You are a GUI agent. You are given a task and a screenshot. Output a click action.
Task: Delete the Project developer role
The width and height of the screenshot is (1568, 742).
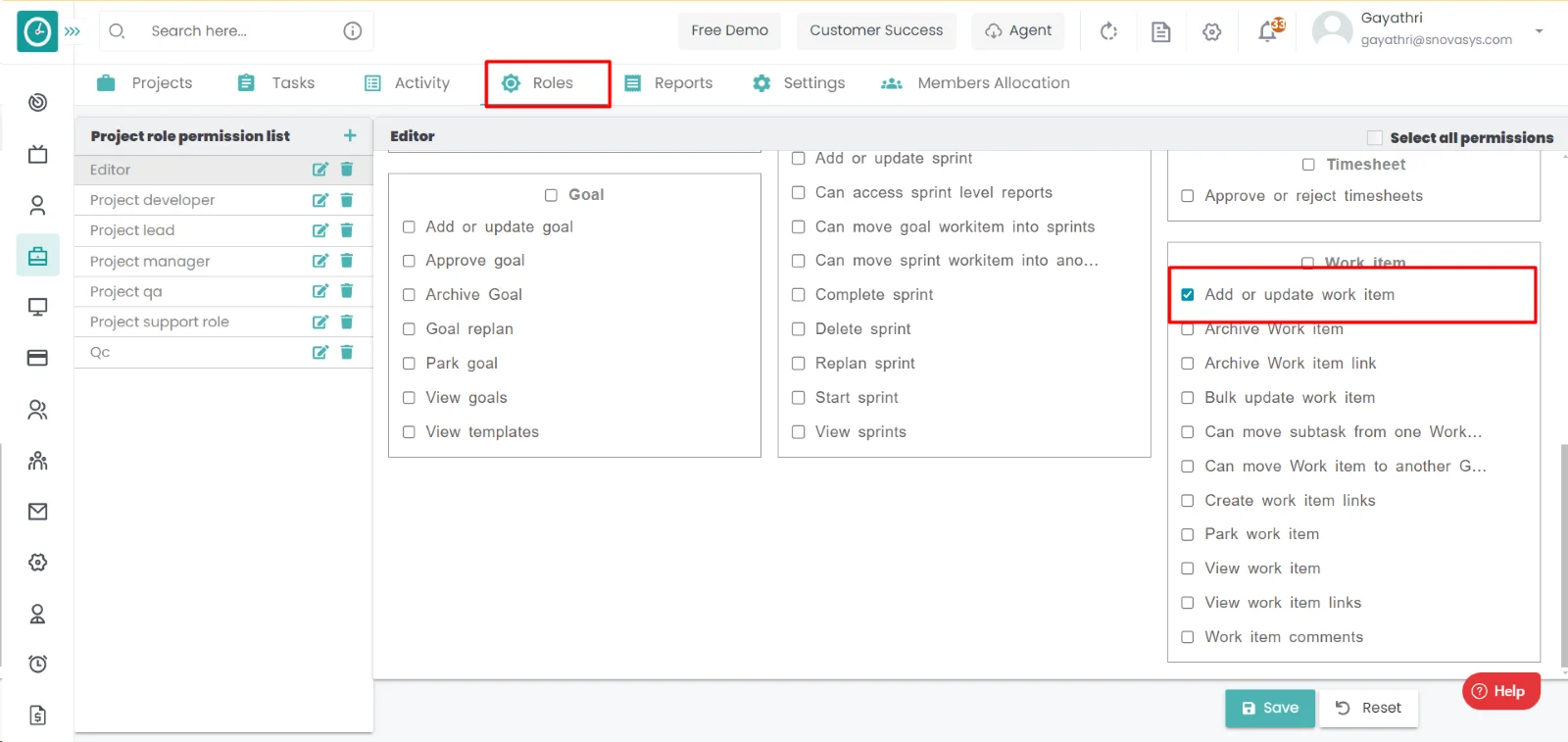tap(347, 200)
